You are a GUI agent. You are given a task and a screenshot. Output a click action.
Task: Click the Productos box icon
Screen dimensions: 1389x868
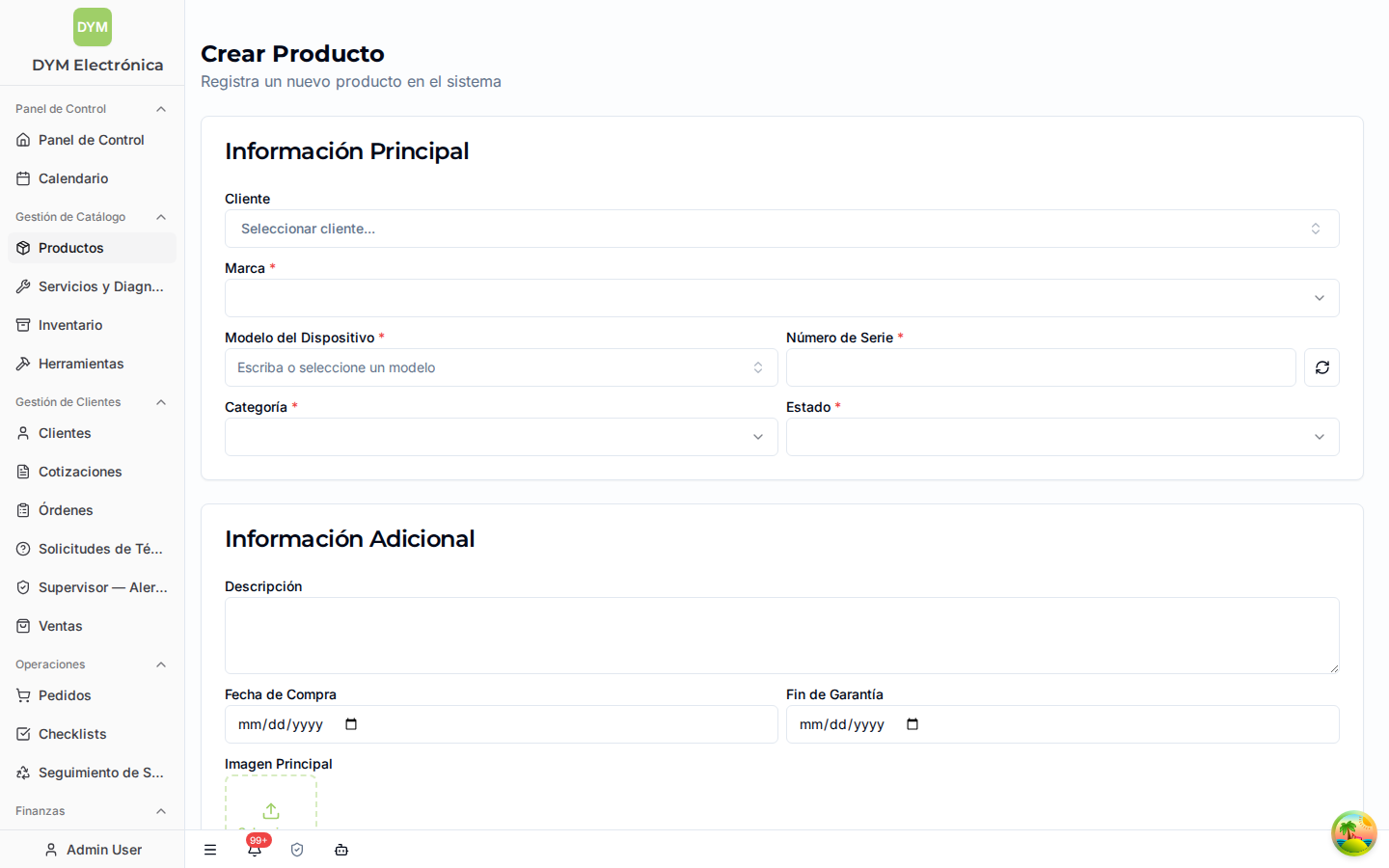click(x=23, y=248)
